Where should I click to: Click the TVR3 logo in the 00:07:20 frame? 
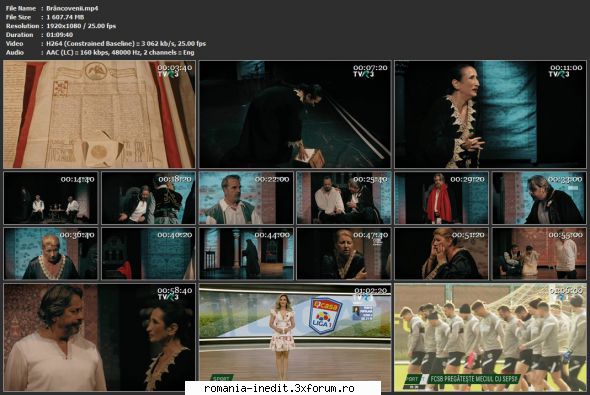click(364, 74)
